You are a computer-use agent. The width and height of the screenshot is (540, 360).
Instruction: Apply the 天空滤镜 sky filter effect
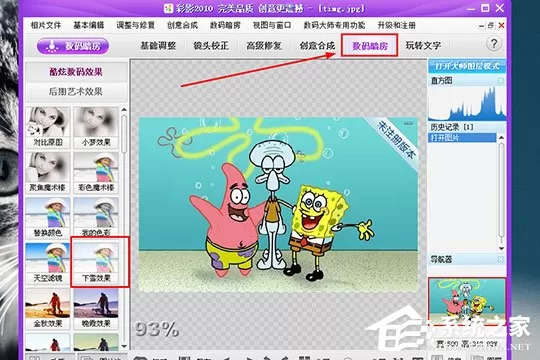[x=48, y=263]
